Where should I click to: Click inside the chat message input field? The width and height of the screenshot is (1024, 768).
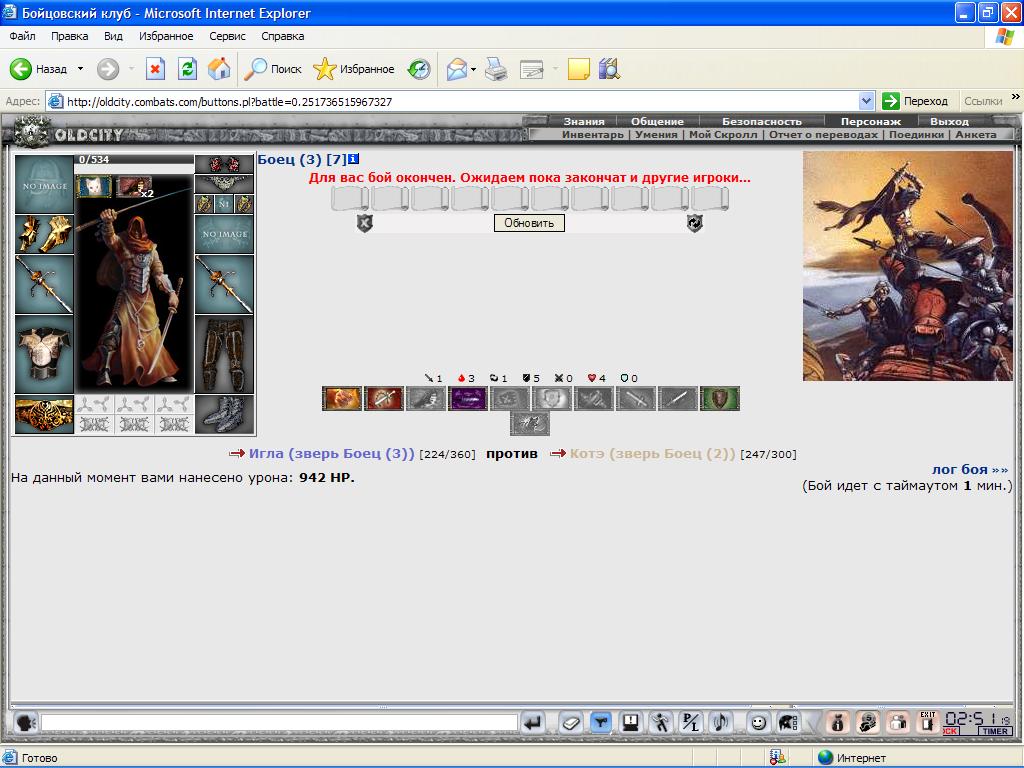(x=279, y=722)
